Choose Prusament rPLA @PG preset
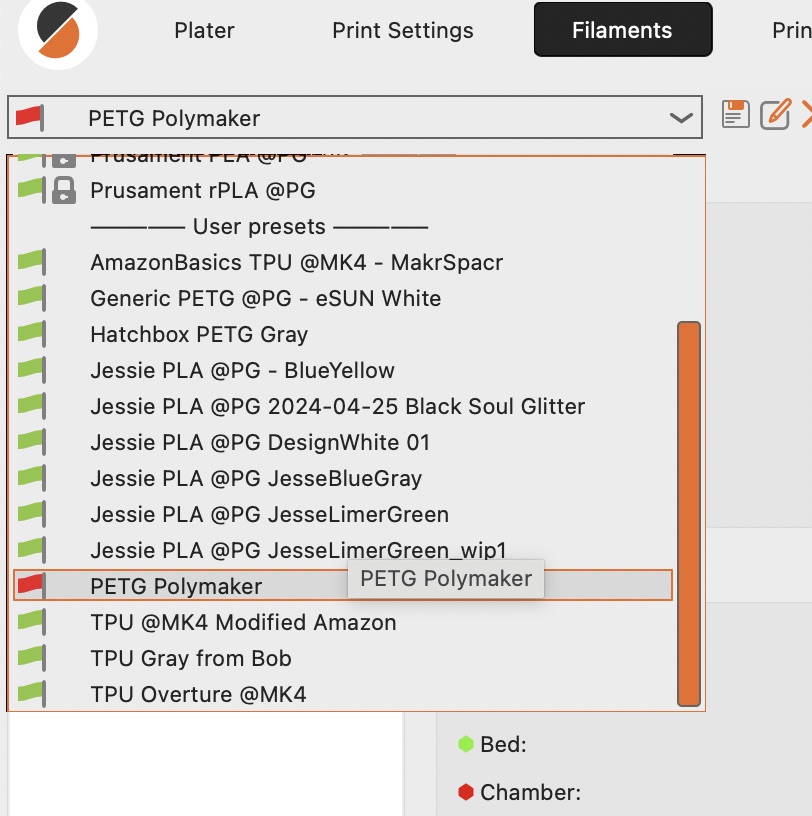 click(203, 190)
